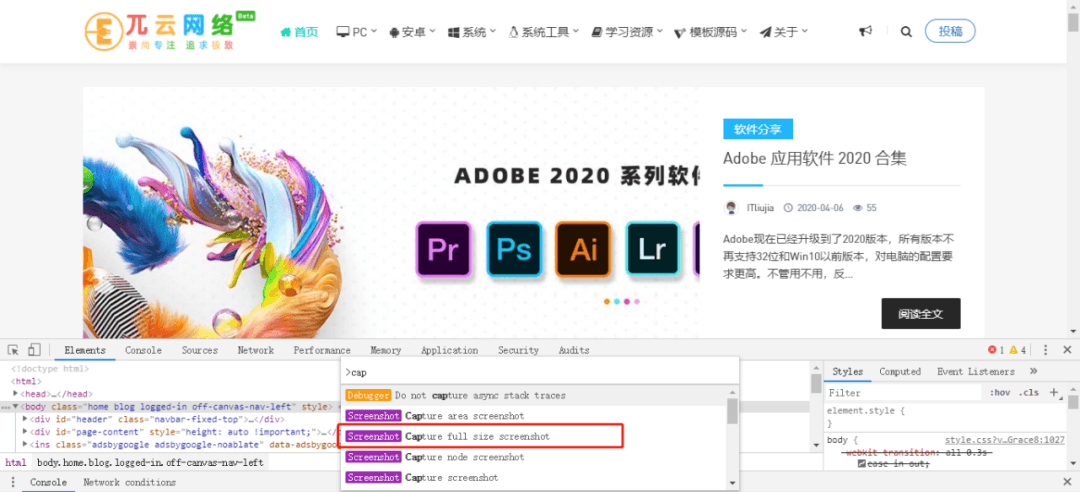Toggle the :hov element state panel

[999, 393]
